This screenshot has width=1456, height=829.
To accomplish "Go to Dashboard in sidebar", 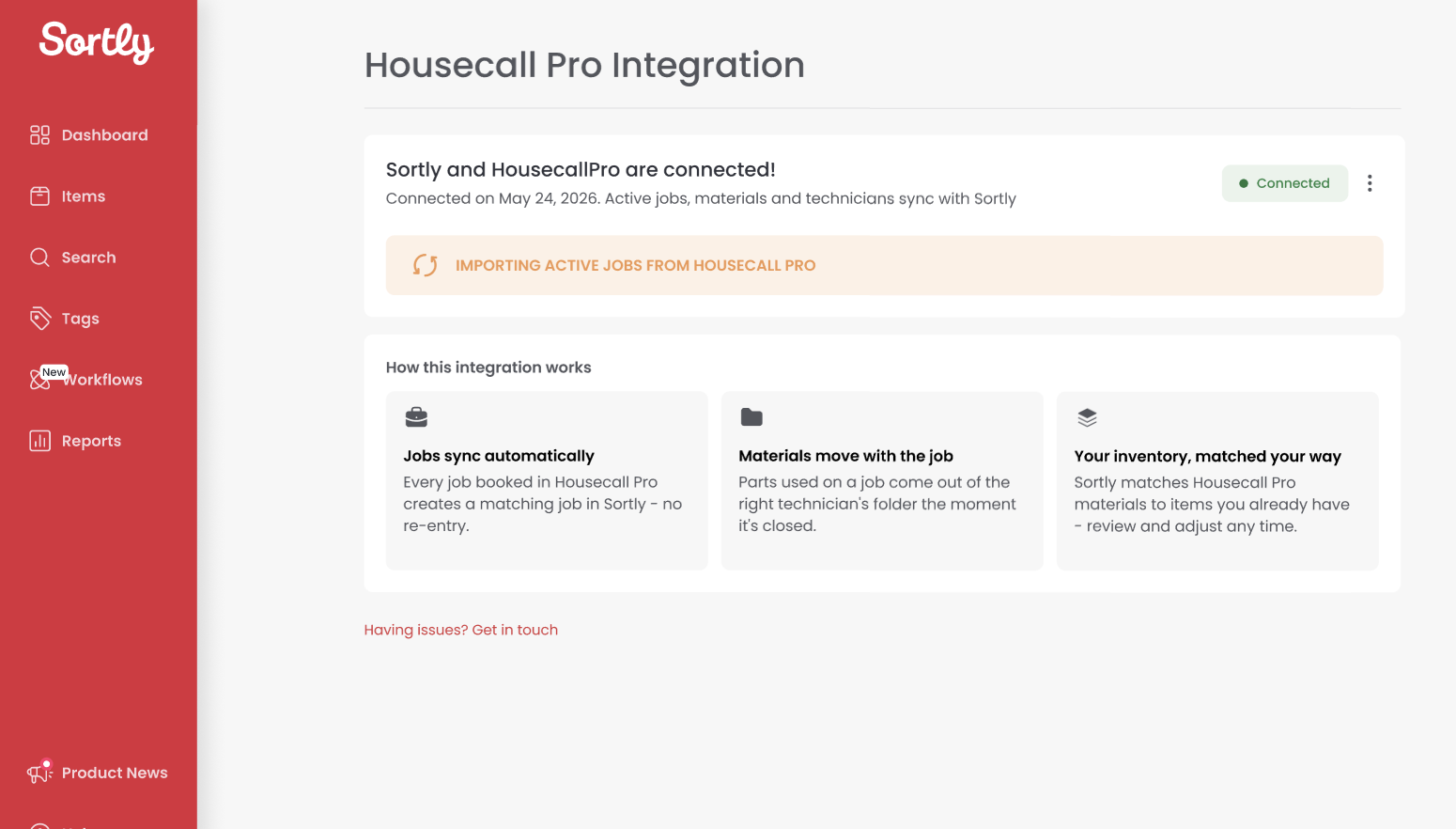I will click(x=105, y=135).
